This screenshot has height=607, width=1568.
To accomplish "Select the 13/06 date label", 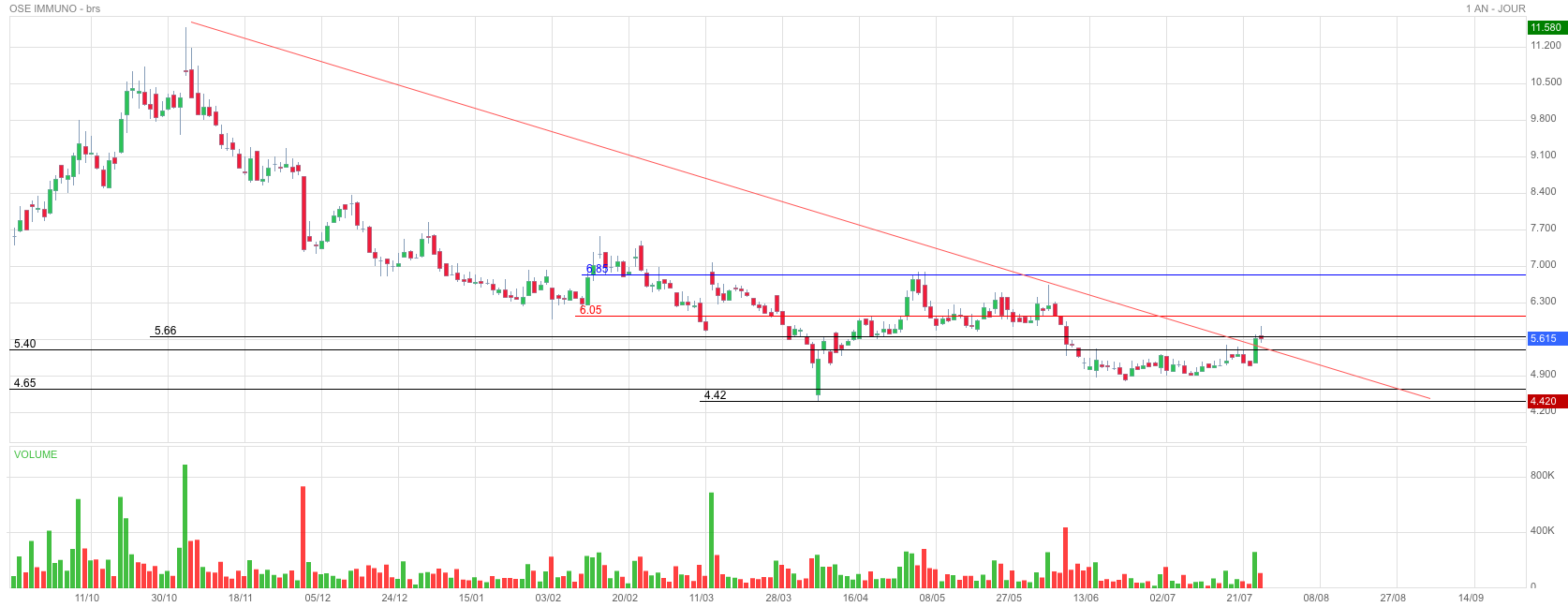I will (1086, 598).
